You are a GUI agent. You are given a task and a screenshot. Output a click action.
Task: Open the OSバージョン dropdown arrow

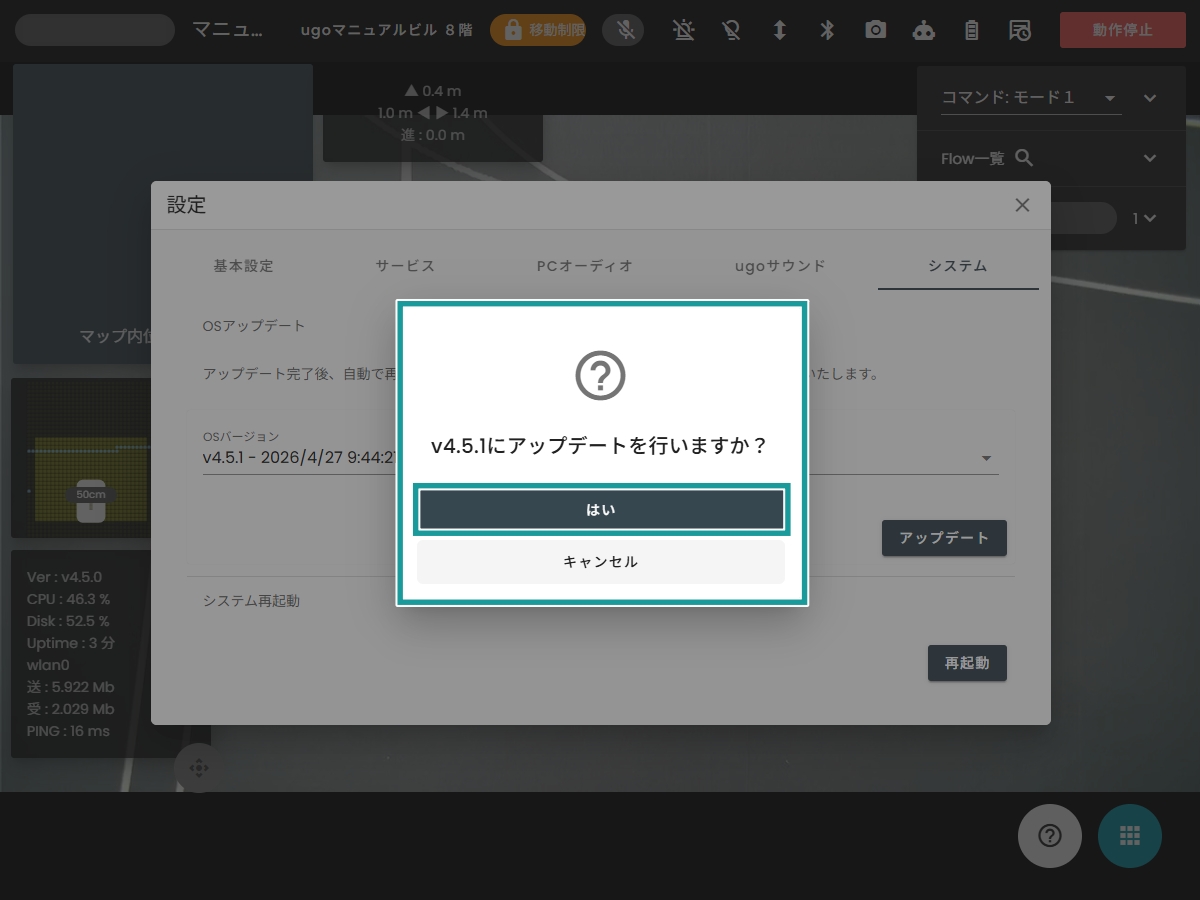[986, 458]
